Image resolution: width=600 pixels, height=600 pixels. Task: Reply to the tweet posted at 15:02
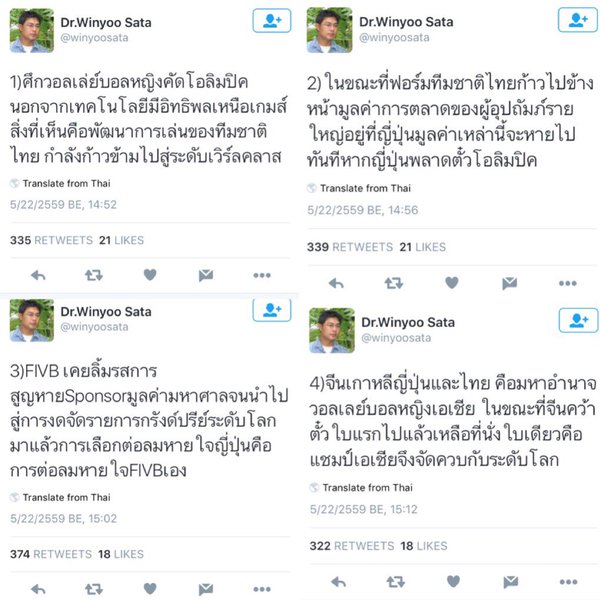click(38, 589)
